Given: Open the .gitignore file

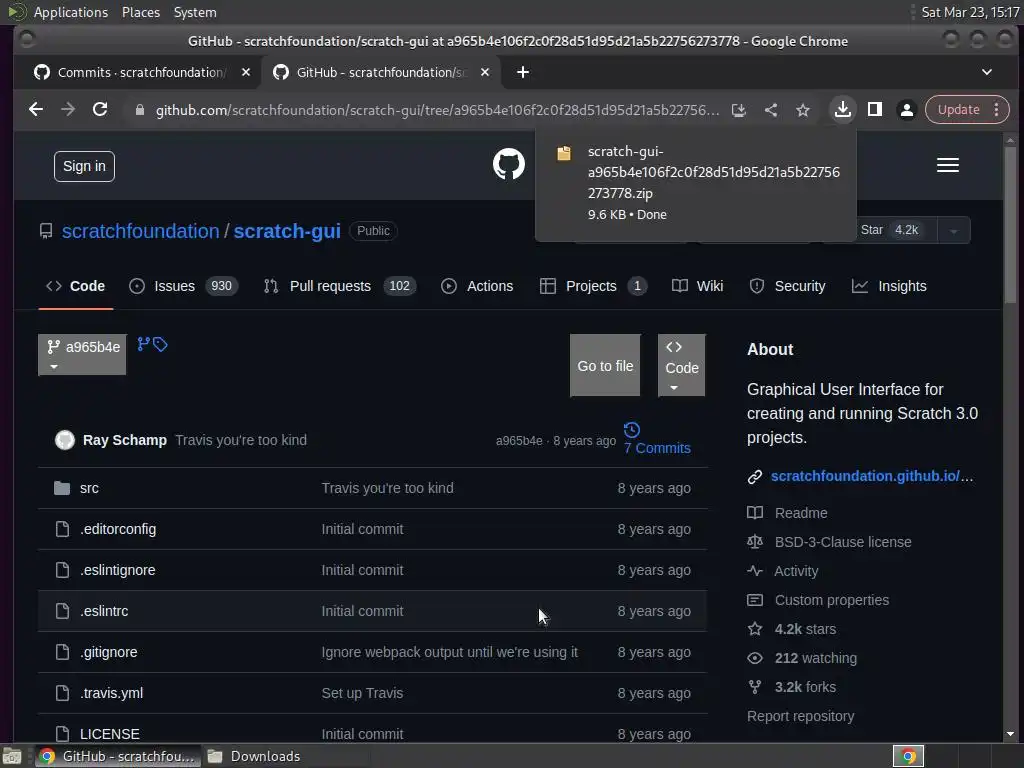Looking at the screenshot, I should (x=108, y=652).
